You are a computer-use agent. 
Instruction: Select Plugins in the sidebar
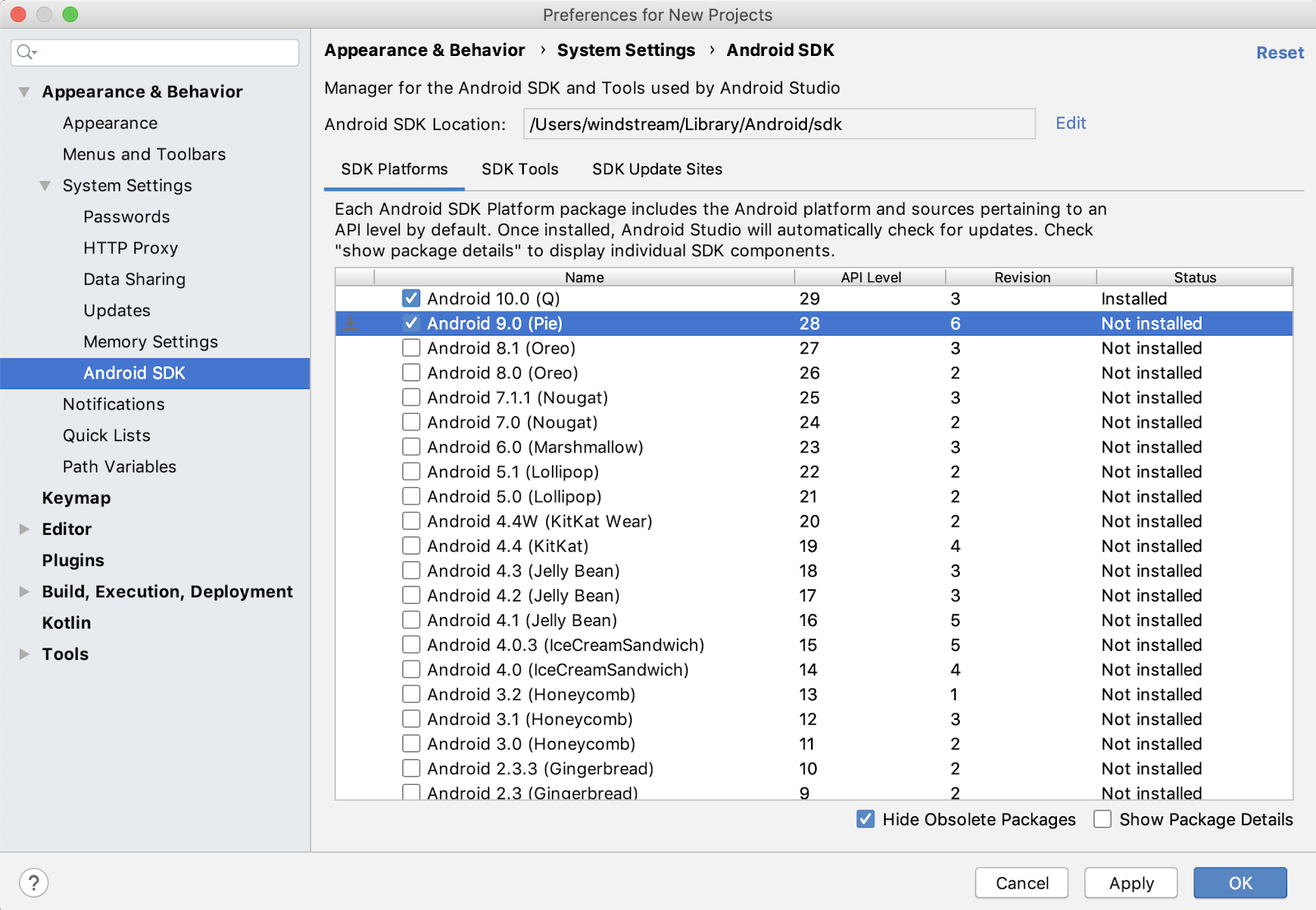[73, 561]
